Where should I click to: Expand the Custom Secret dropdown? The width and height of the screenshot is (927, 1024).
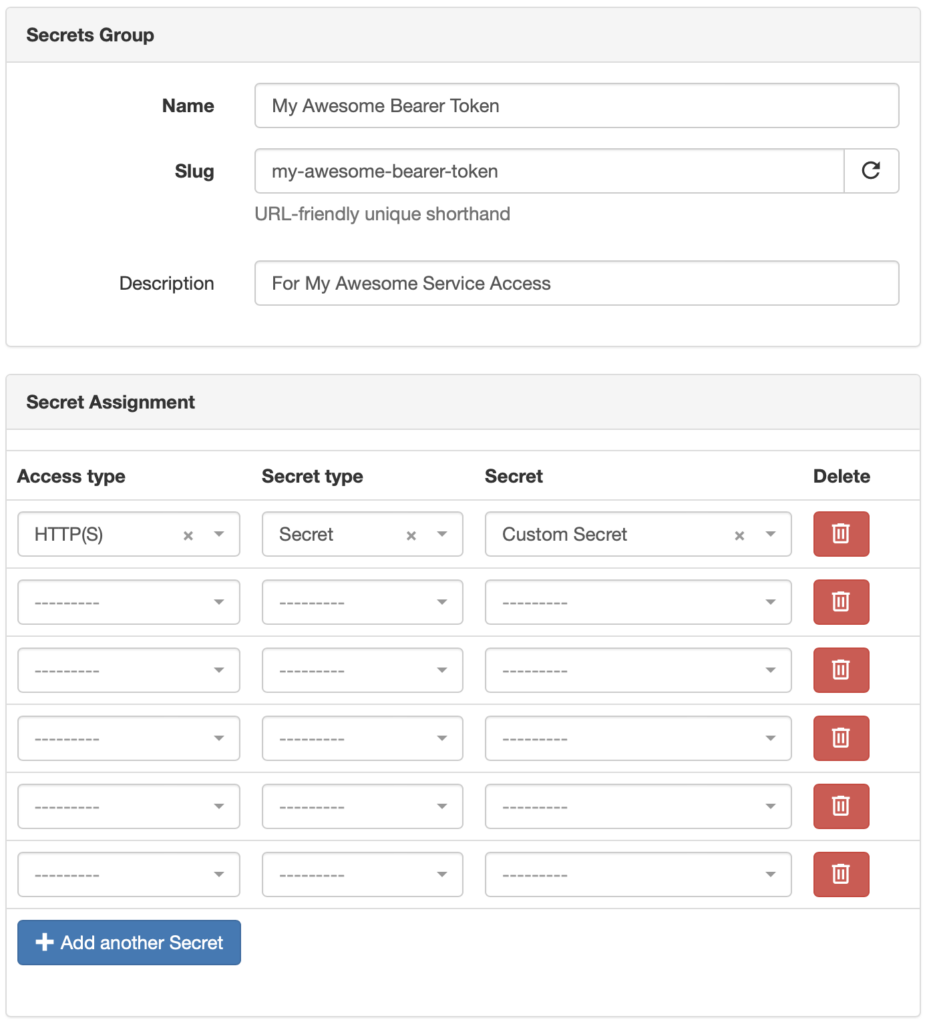(x=770, y=534)
